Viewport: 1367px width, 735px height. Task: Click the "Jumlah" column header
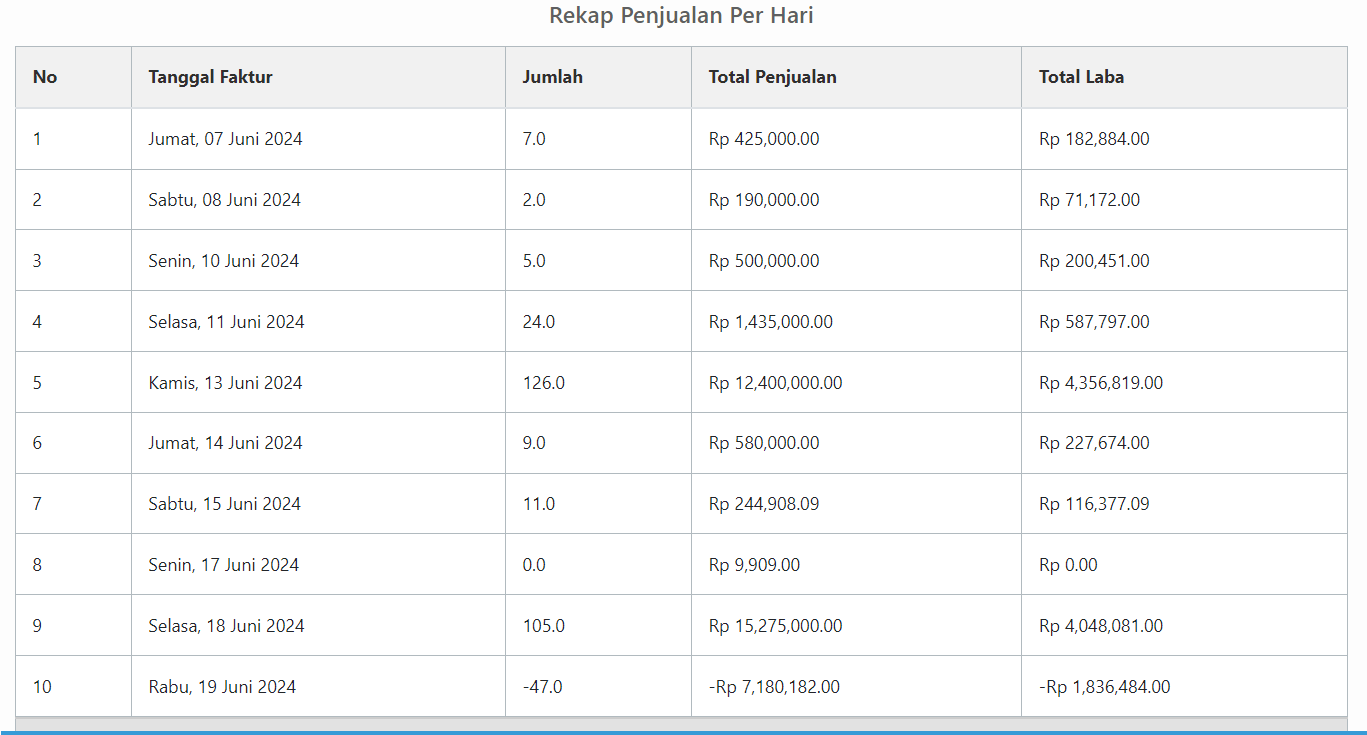click(x=552, y=77)
